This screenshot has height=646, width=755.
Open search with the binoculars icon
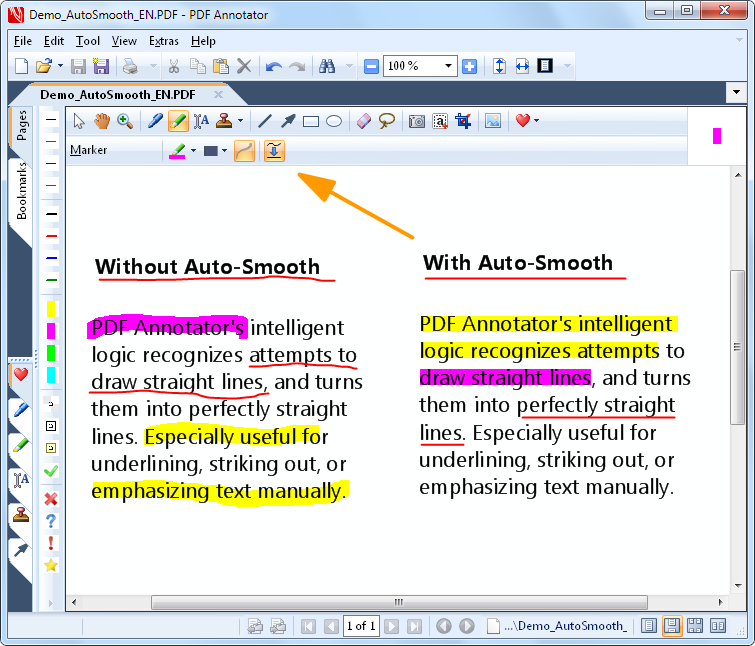coord(327,66)
